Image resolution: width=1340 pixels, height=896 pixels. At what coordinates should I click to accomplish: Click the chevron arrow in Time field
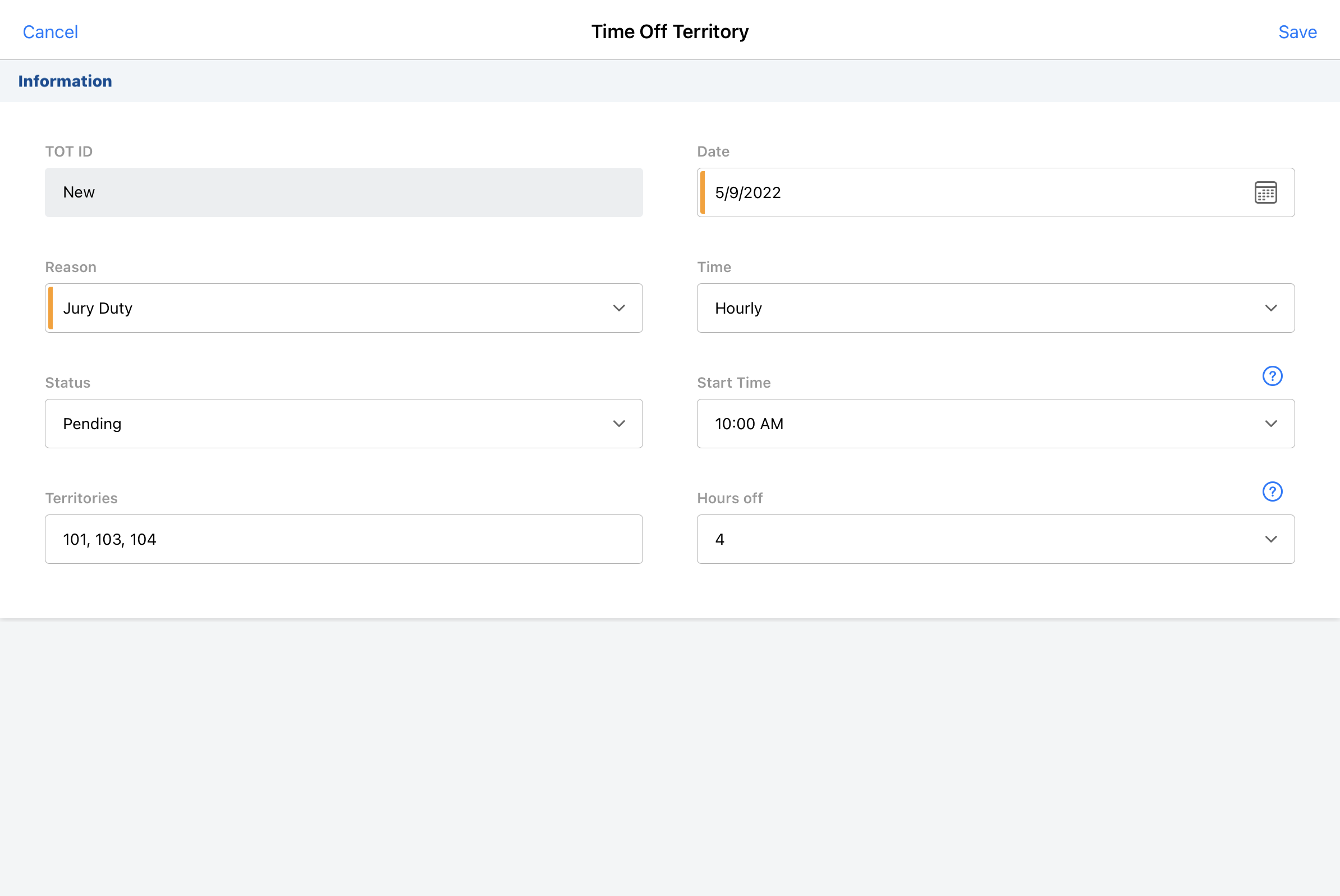[x=1270, y=308]
